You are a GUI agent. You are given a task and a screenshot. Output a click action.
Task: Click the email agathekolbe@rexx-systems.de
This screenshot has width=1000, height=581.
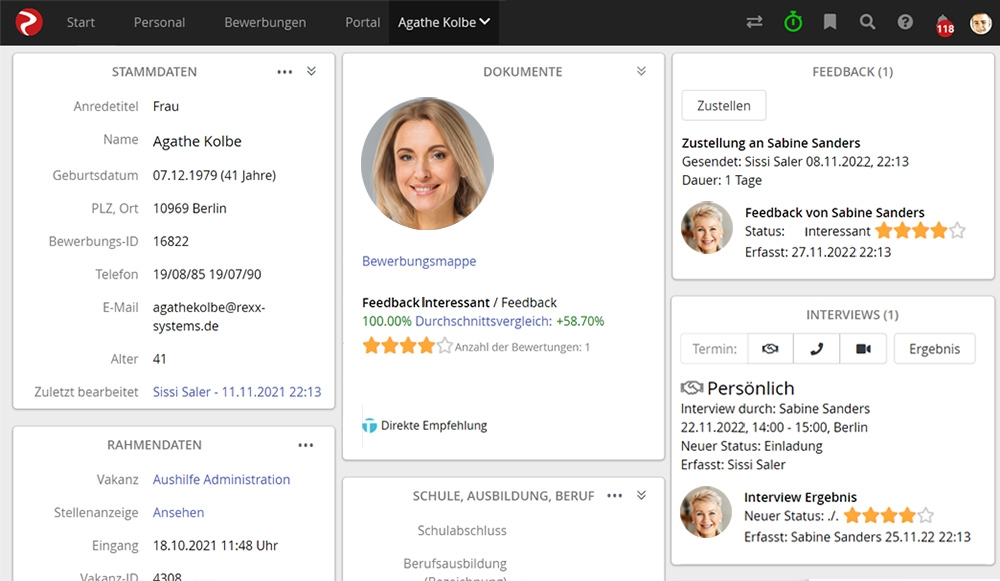pos(209,316)
